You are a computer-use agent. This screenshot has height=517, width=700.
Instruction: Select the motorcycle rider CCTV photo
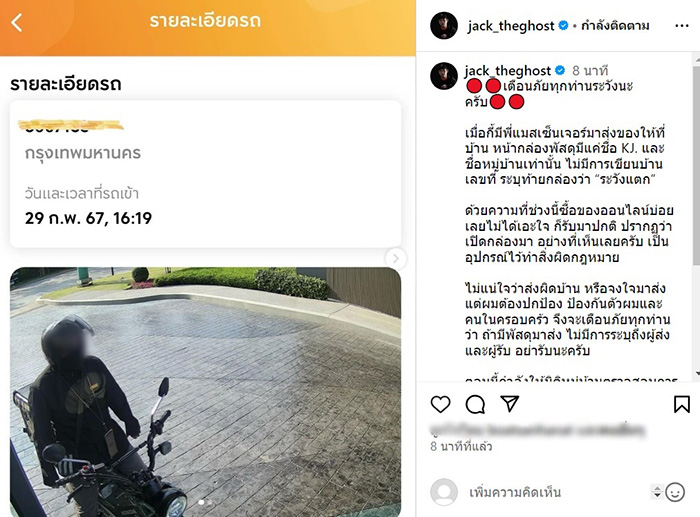coord(205,392)
